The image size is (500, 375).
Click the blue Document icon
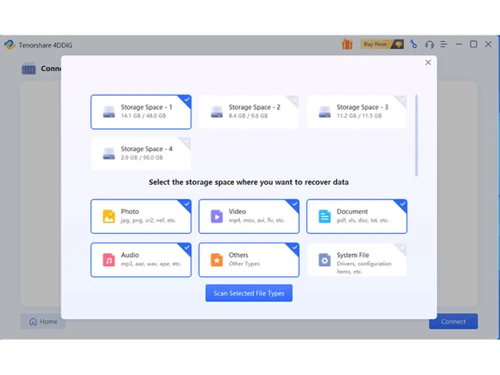(x=325, y=216)
